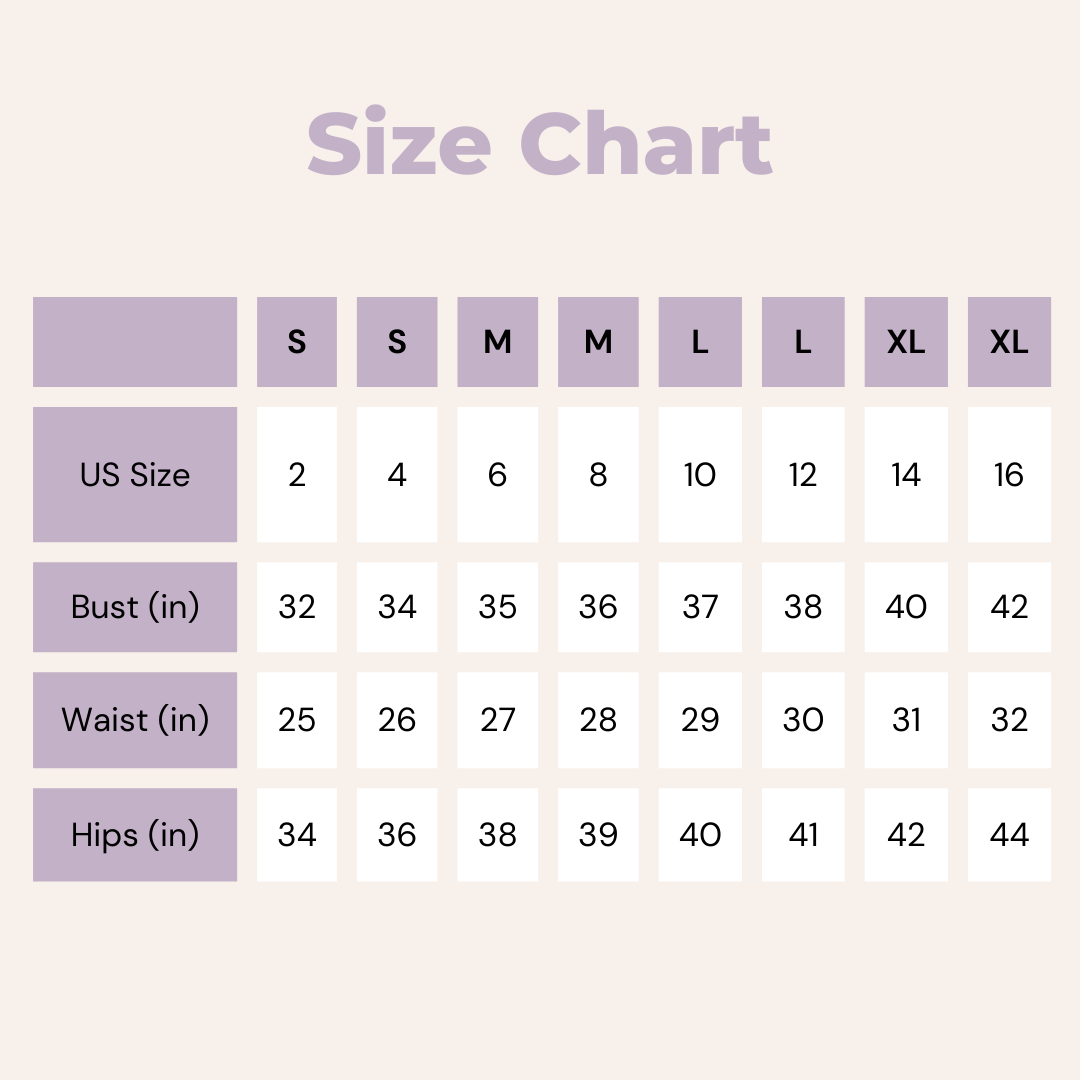Click the XL header above US size 16
Screen dimensions: 1080x1080
click(x=1009, y=342)
